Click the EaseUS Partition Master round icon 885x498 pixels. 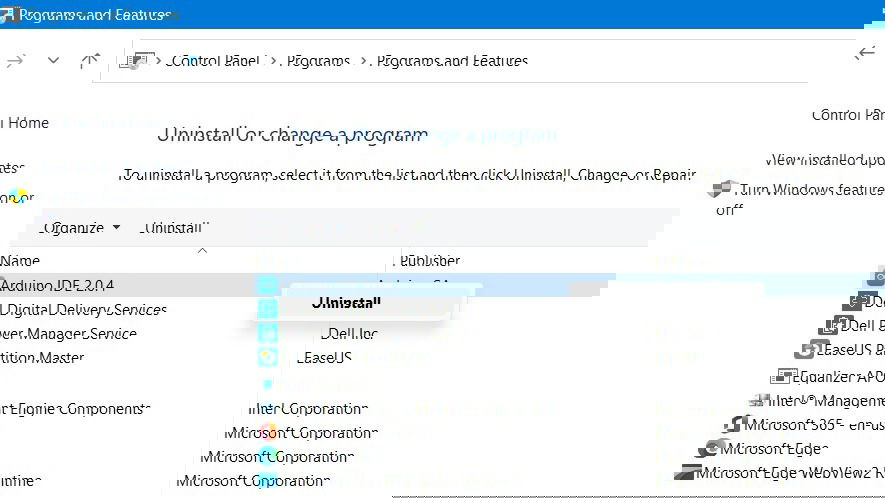pyautogui.click(x=268, y=357)
